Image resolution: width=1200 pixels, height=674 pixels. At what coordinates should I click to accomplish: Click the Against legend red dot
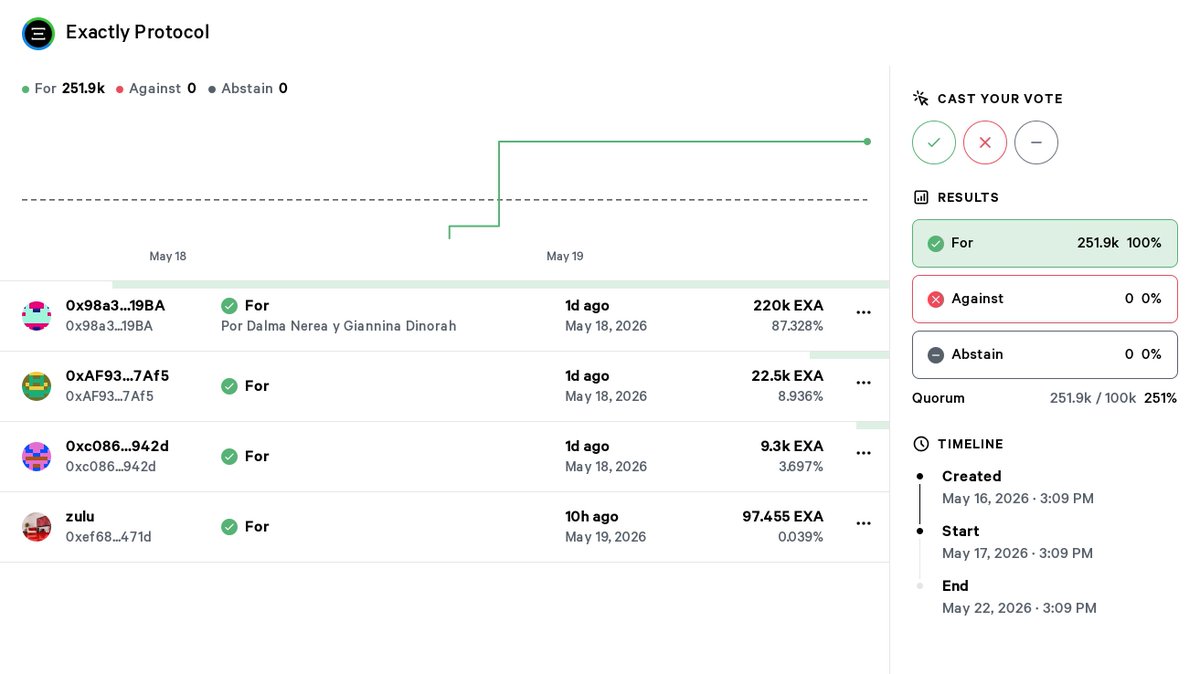(119, 89)
